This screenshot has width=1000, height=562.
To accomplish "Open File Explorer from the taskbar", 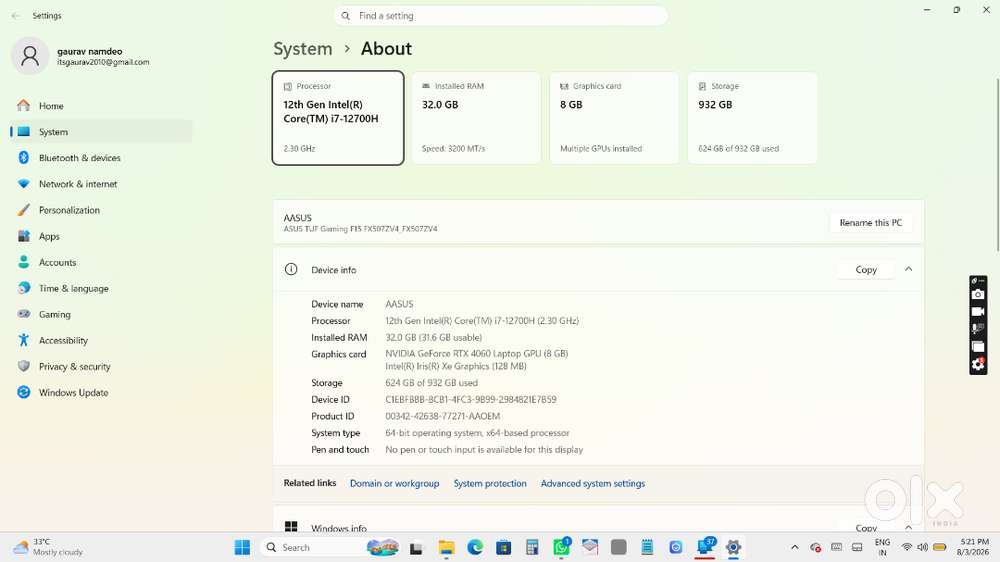I will (x=446, y=547).
